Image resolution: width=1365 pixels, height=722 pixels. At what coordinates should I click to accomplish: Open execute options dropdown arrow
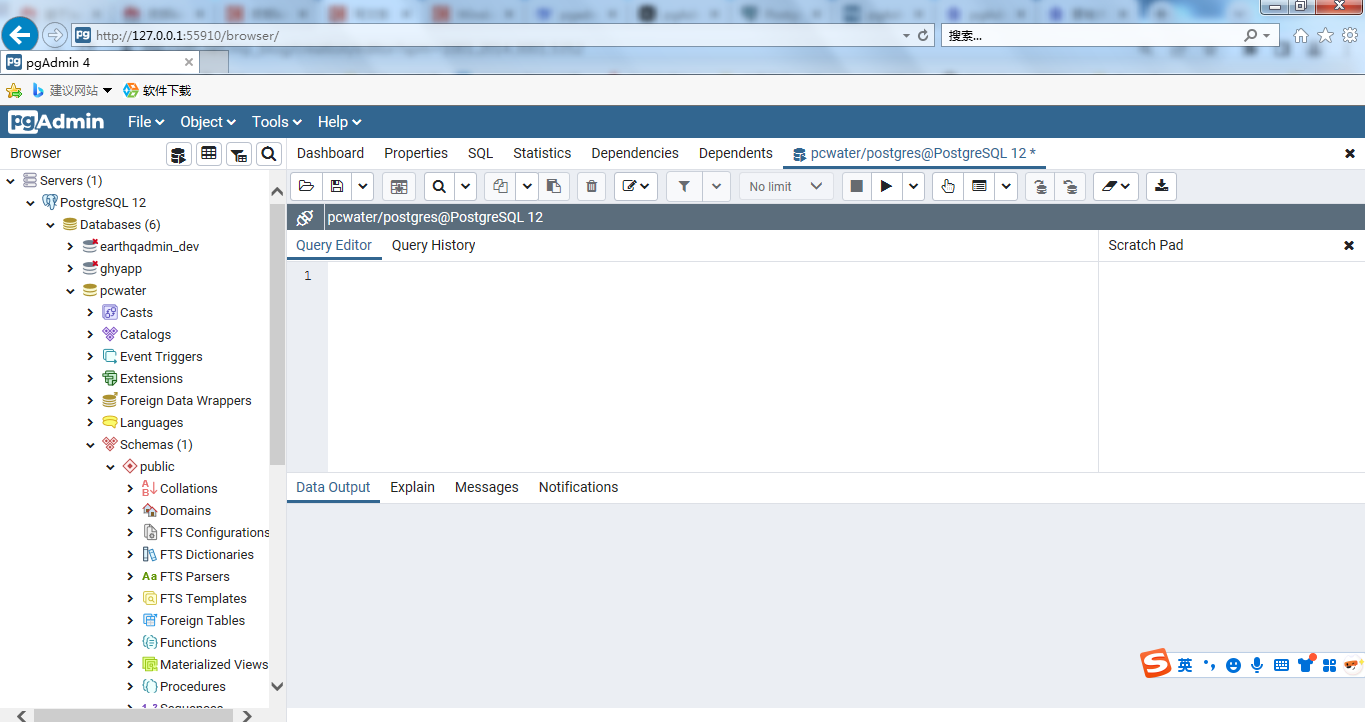[913, 186]
